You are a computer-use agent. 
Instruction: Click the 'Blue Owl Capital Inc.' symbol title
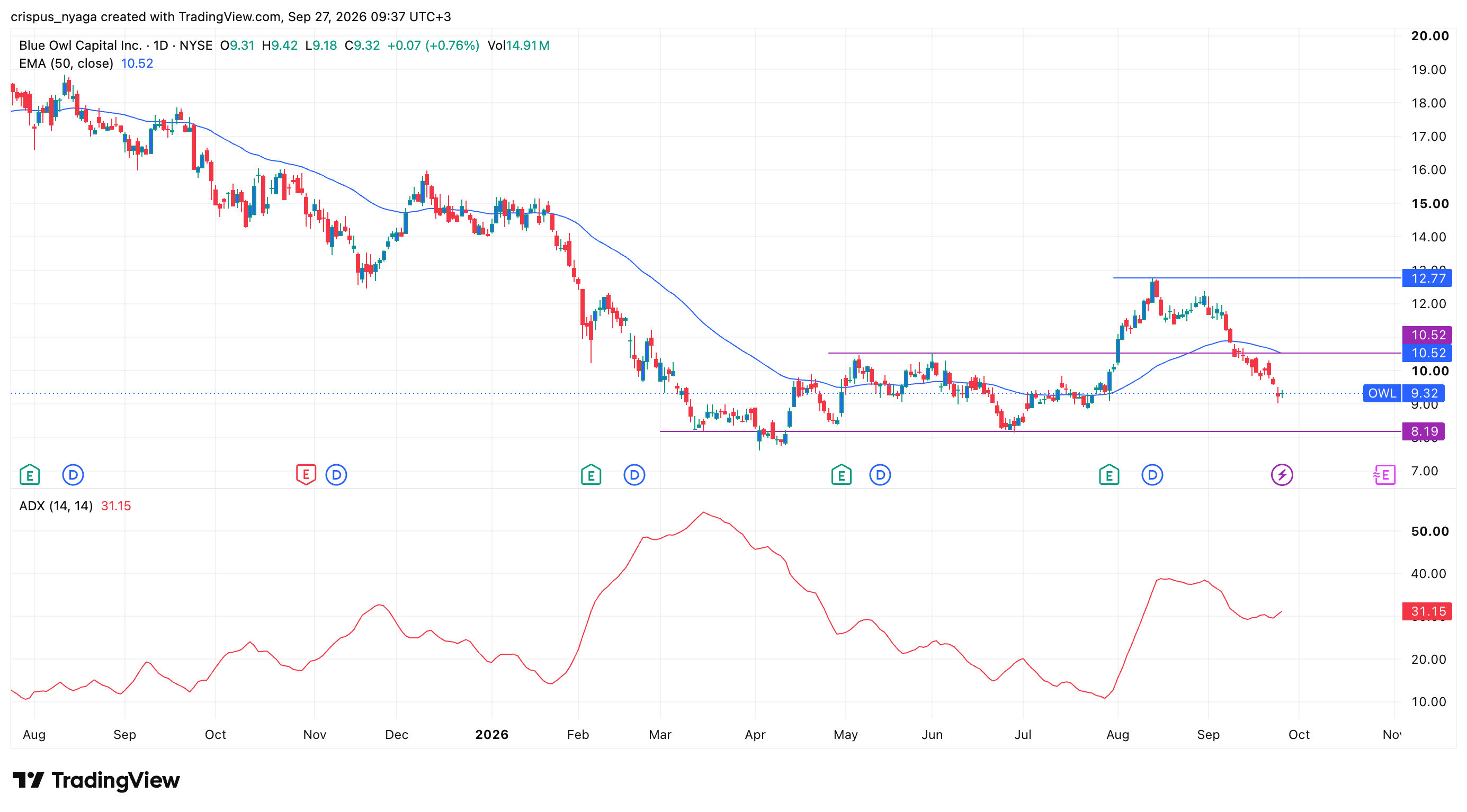pos(80,46)
